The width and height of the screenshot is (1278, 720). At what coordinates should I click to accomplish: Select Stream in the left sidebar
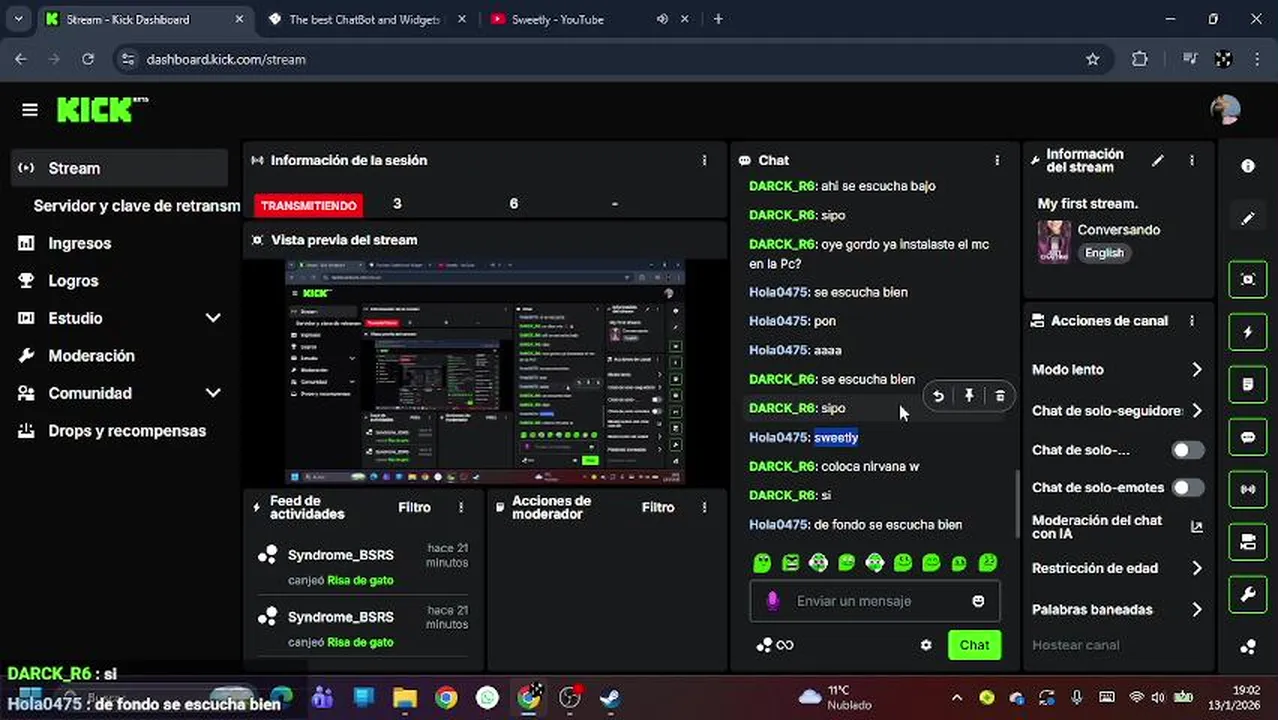pyautogui.click(x=120, y=168)
